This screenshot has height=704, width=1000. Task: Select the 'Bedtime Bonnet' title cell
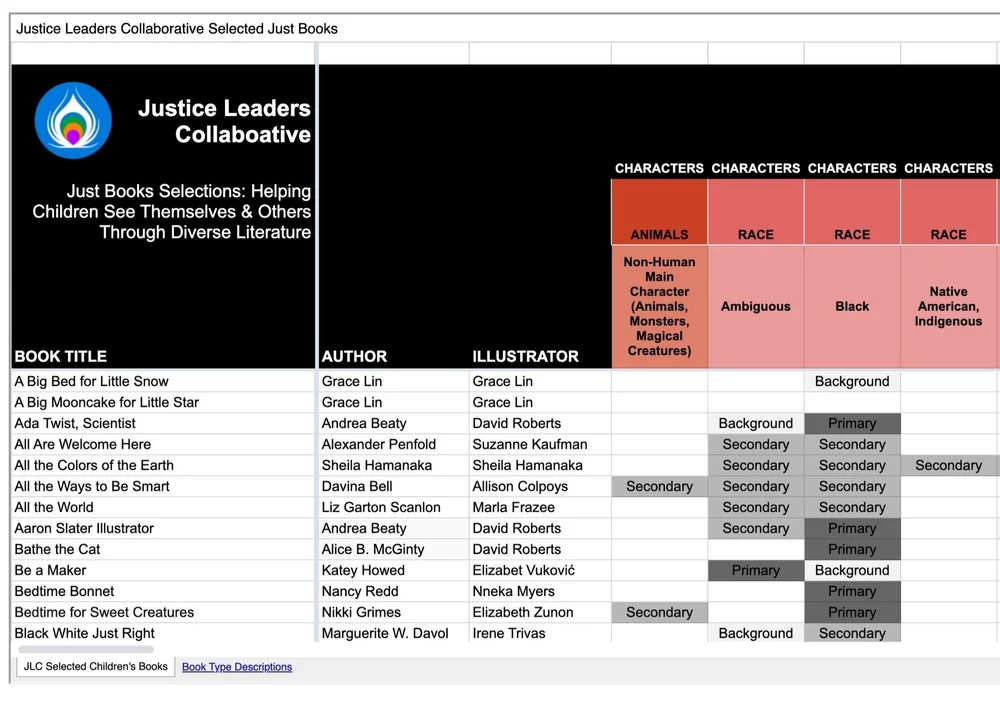(x=163, y=592)
